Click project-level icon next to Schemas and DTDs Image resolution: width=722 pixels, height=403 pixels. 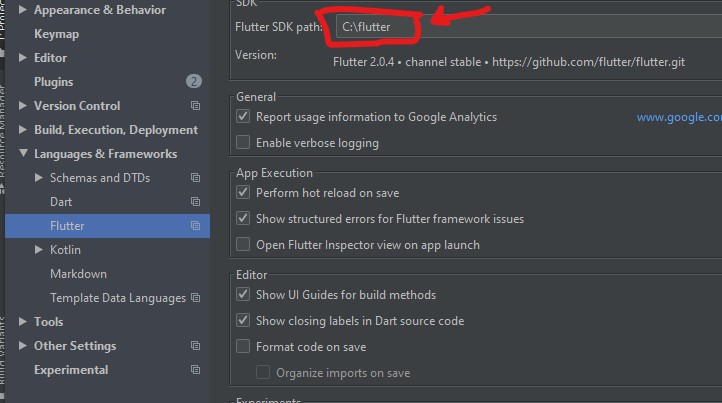point(196,178)
